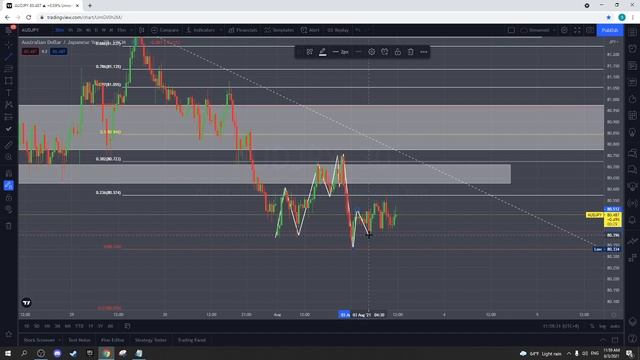Collapse the bottom panel chevron

tap(602, 340)
